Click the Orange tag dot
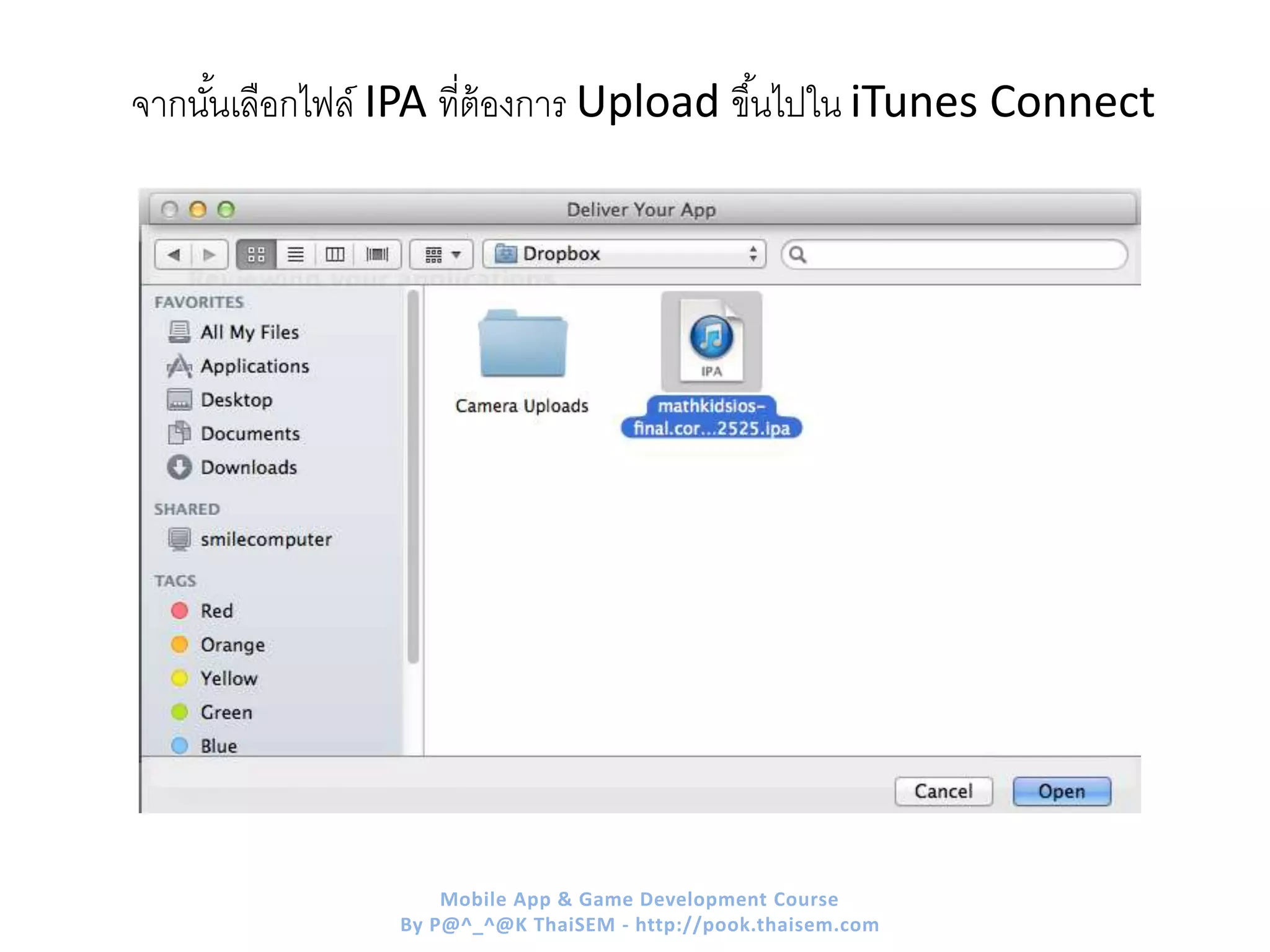 click(x=180, y=645)
